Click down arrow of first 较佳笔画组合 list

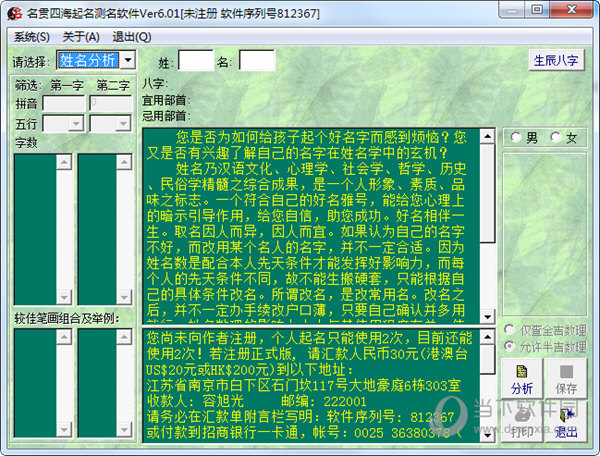(x=64, y=429)
